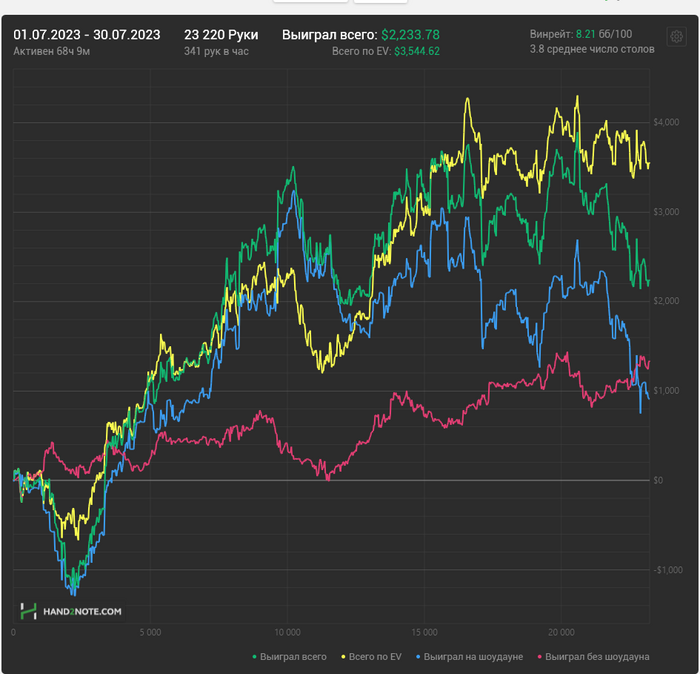Click the 'Всего по EV:' header label
This screenshot has width=700, height=674.
point(362,51)
